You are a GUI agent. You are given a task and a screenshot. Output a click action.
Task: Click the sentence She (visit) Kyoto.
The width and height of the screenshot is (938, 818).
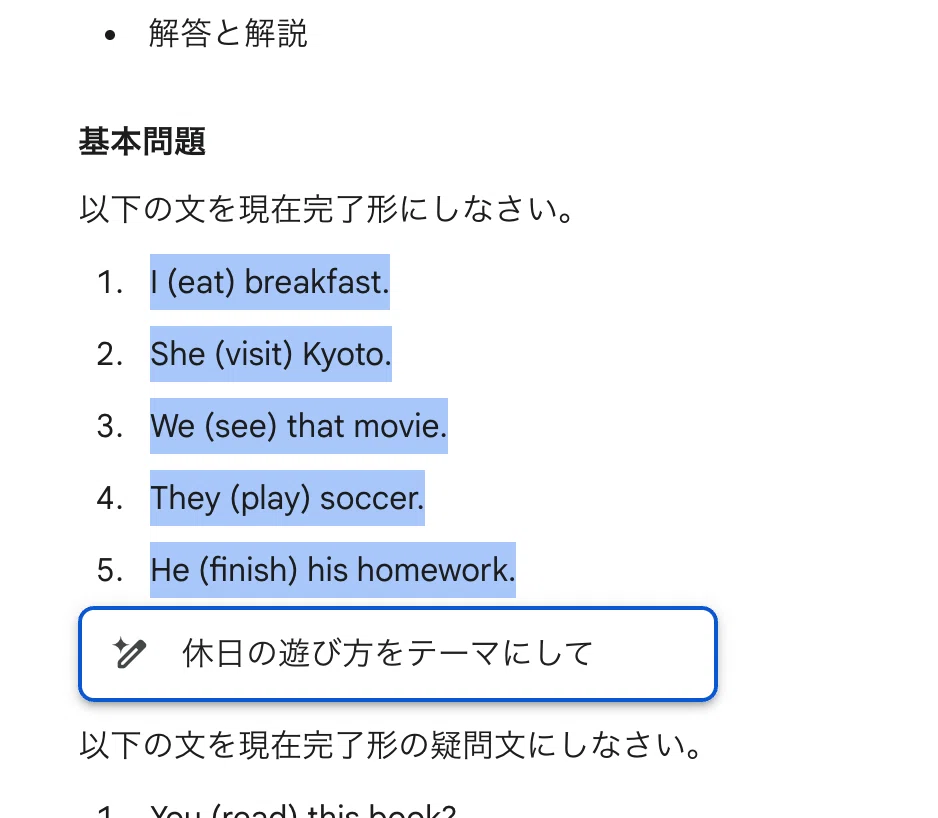click(x=271, y=354)
